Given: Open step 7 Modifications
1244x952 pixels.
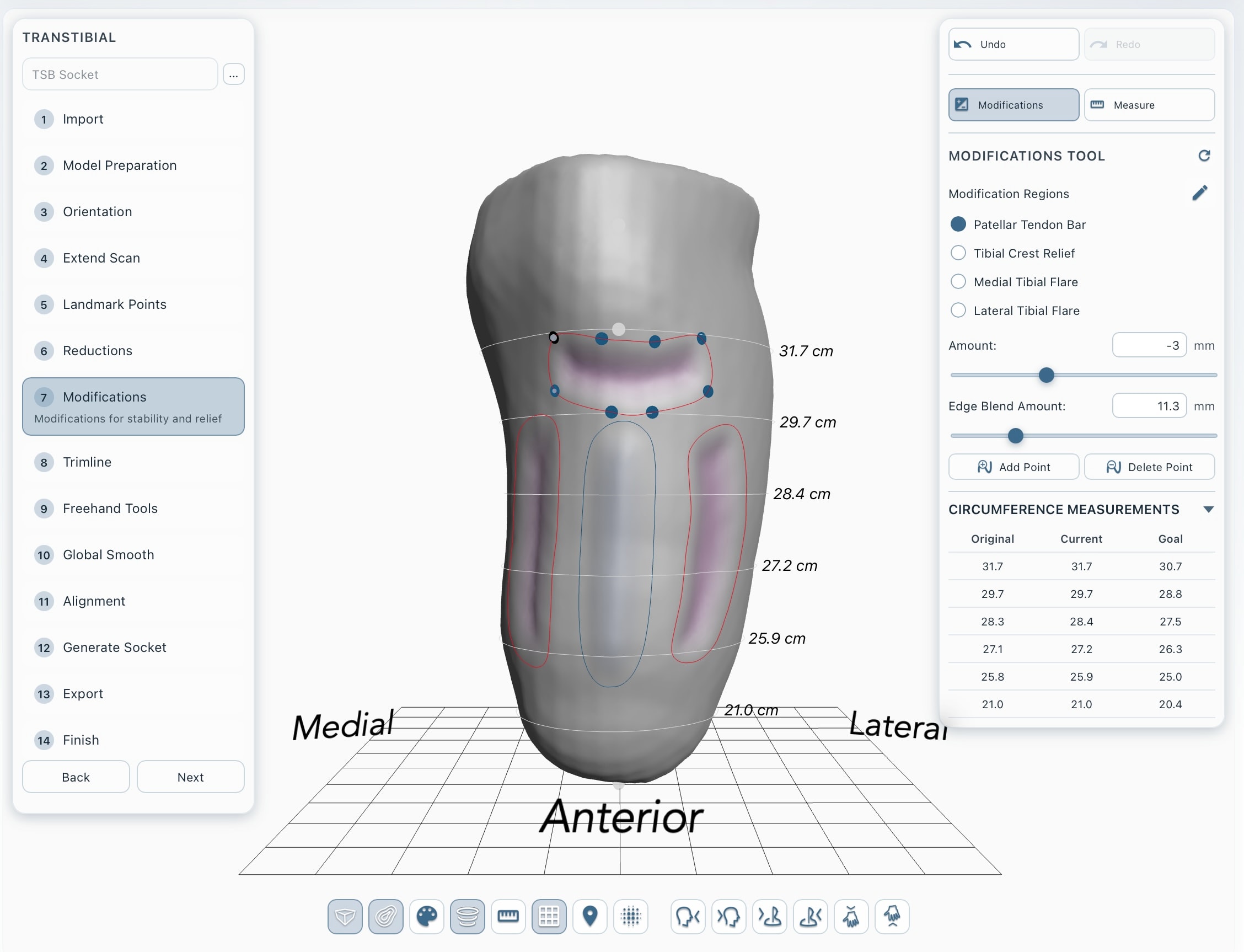Looking at the screenshot, I should (x=133, y=407).
